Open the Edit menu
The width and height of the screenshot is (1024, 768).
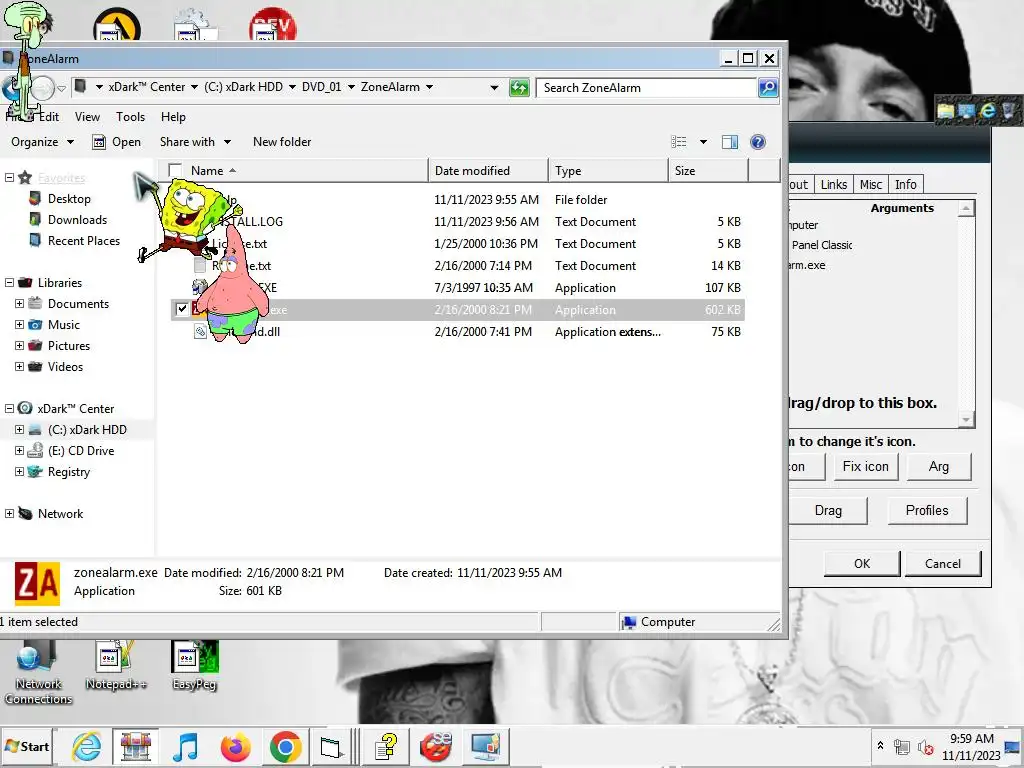pos(49,117)
